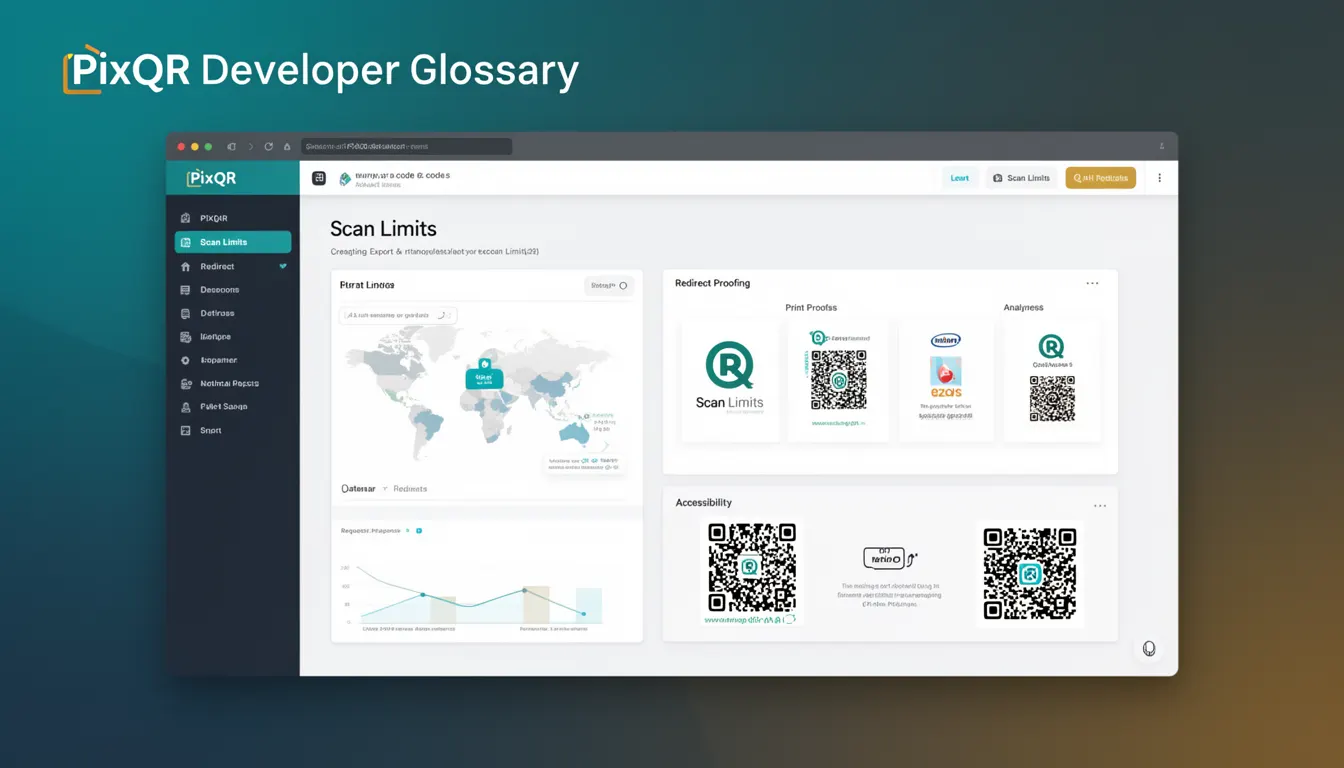Open the dropdown arrow beneath the world map
Screen dimensions: 1344x768
[x=385, y=489]
